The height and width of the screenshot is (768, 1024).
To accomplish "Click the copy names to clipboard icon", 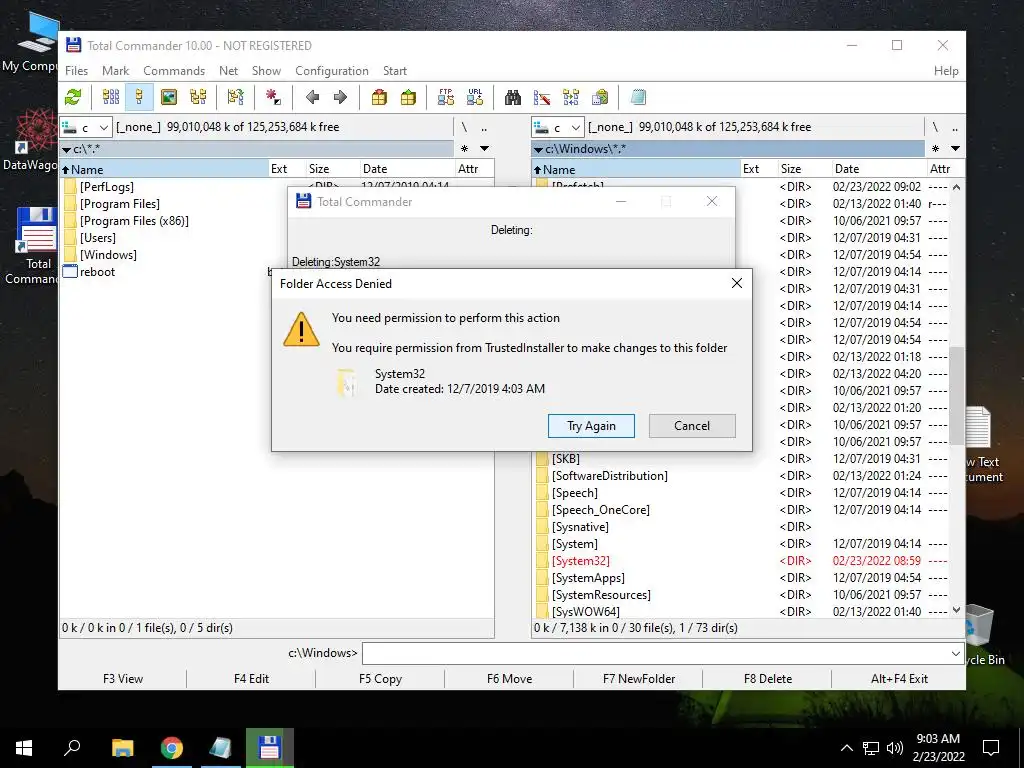I will coord(600,97).
